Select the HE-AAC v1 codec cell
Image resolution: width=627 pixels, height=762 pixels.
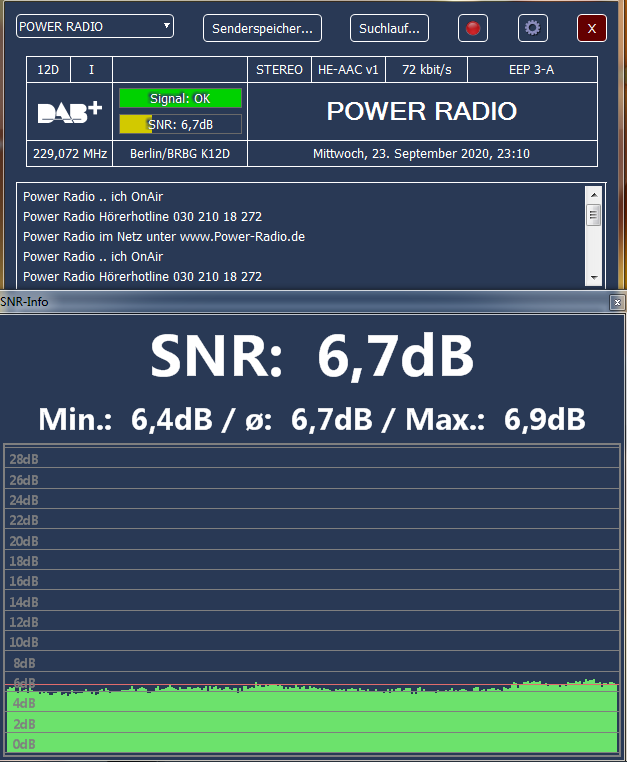[348, 70]
